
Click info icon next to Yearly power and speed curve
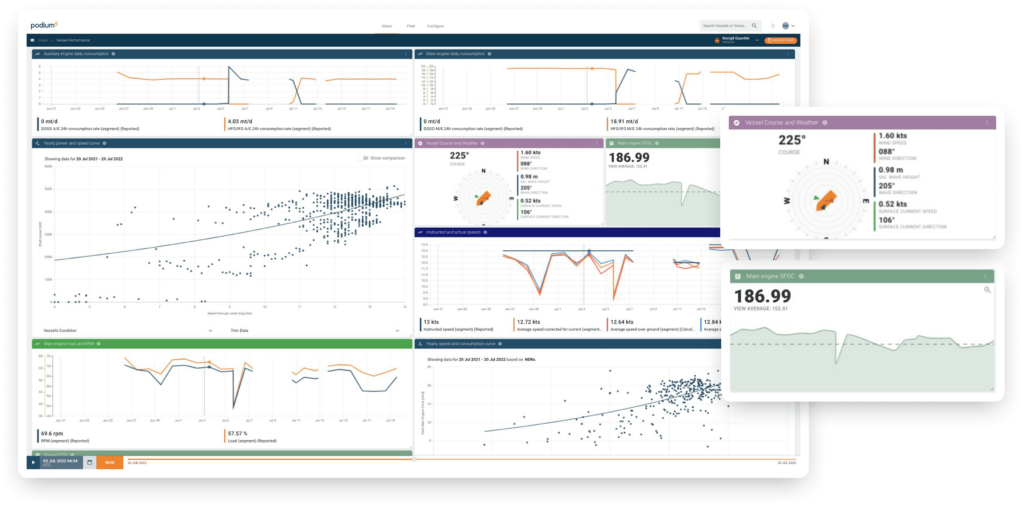[x=106, y=143]
